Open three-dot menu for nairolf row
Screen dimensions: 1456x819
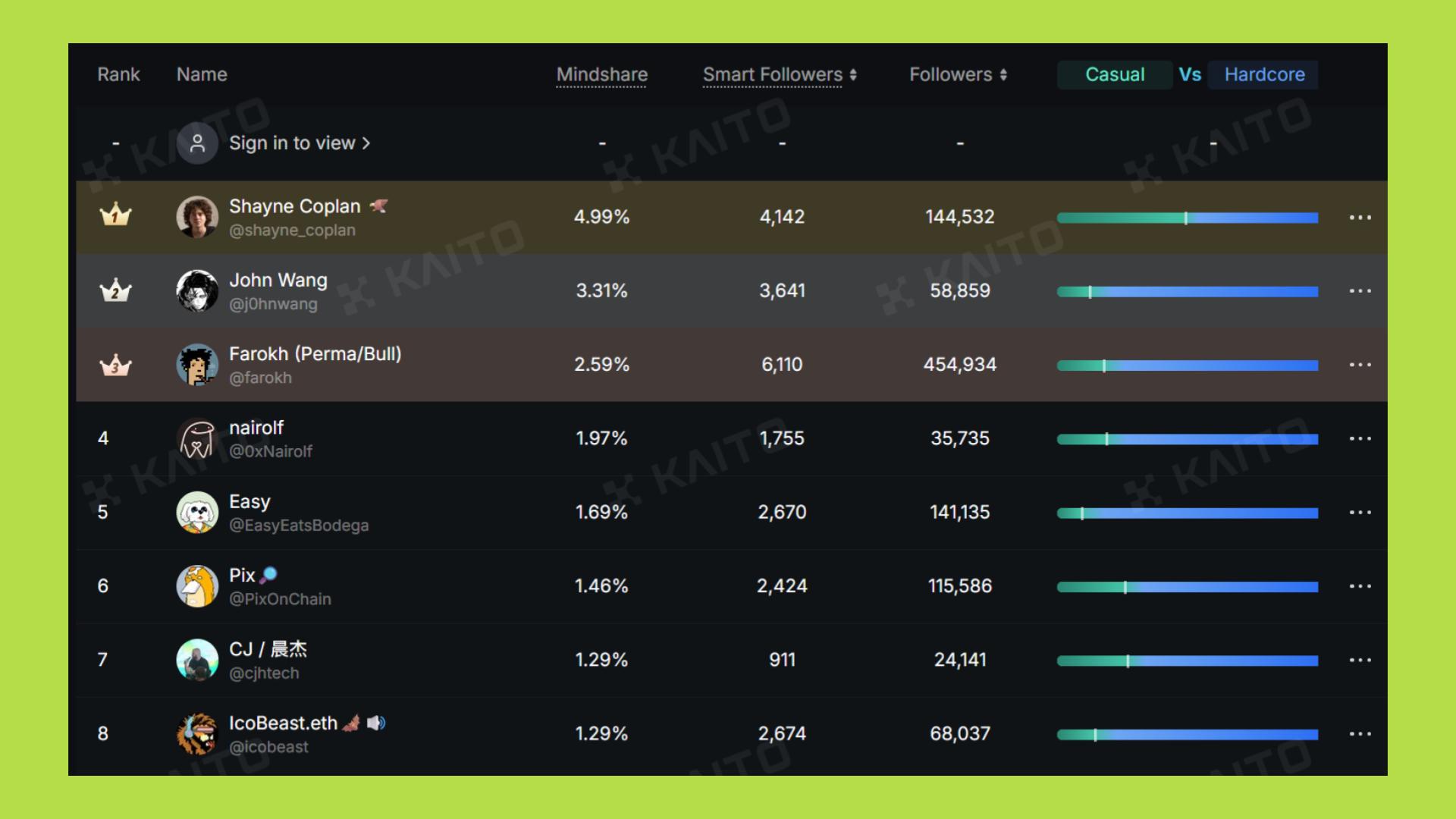[1360, 438]
